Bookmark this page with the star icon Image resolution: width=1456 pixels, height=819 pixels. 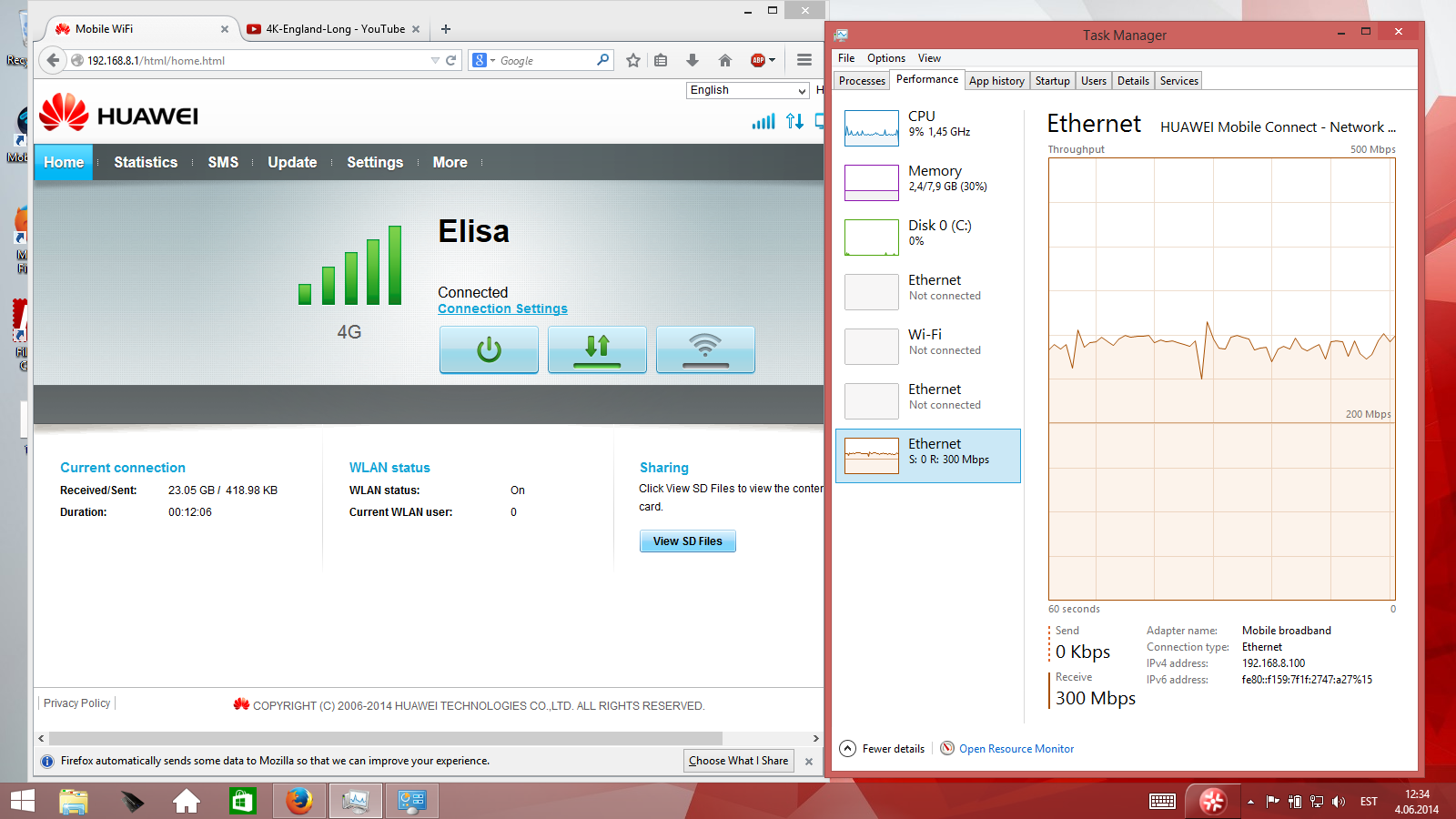pos(633,60)
